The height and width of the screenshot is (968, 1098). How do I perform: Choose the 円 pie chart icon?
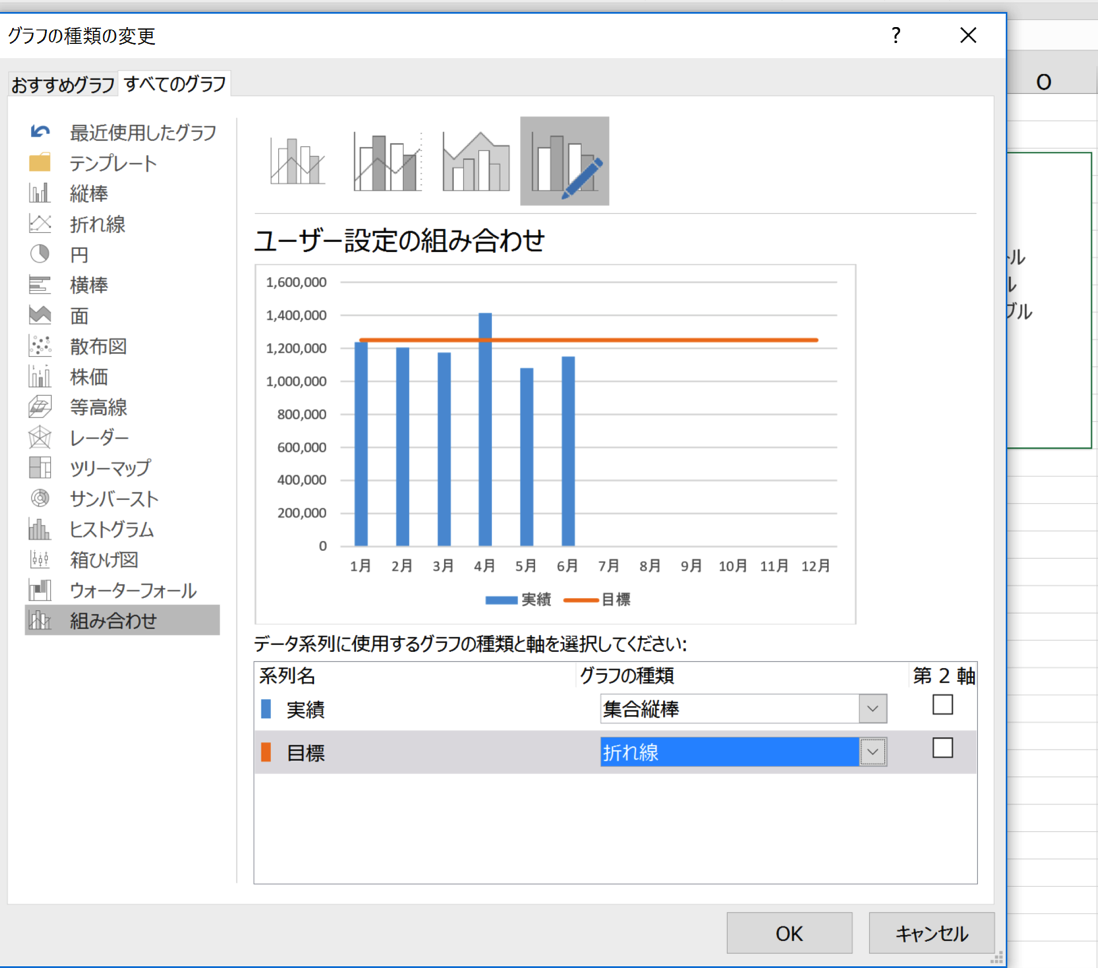pos(40,254)
